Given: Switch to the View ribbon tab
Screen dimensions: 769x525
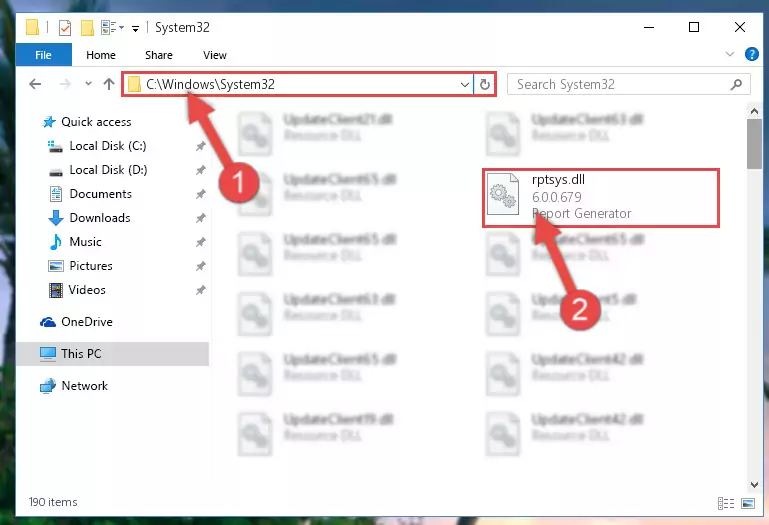Looking at the screenshot, I should tap(215, 55).
